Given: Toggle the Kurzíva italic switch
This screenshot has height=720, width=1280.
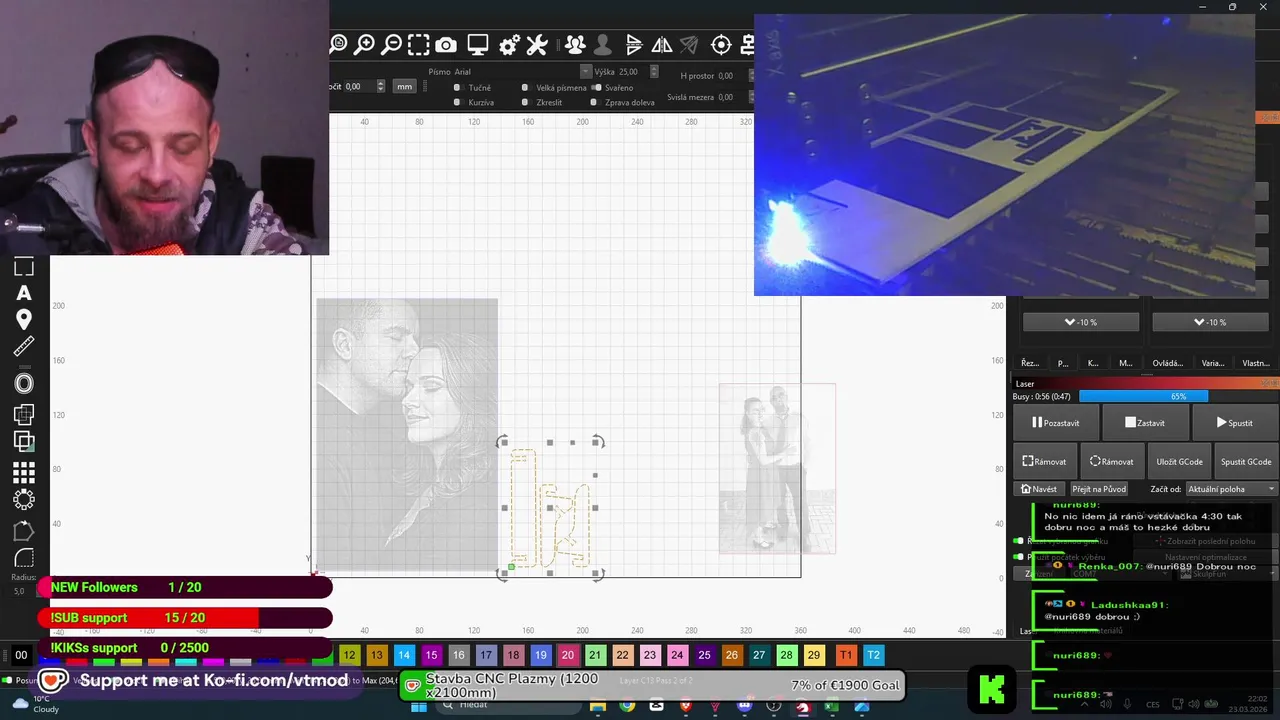Looking at the screenshot, I should point(457,102).
